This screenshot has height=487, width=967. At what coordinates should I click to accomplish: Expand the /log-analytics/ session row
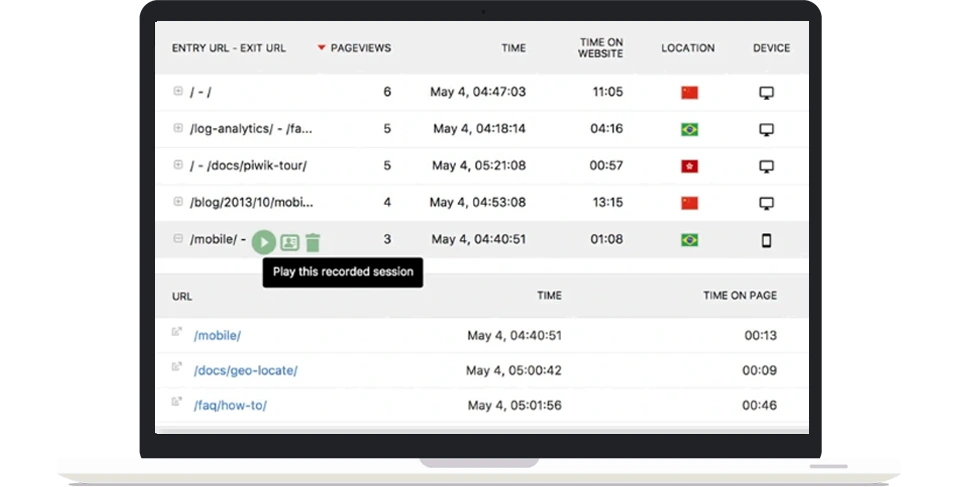coord(178,128)
